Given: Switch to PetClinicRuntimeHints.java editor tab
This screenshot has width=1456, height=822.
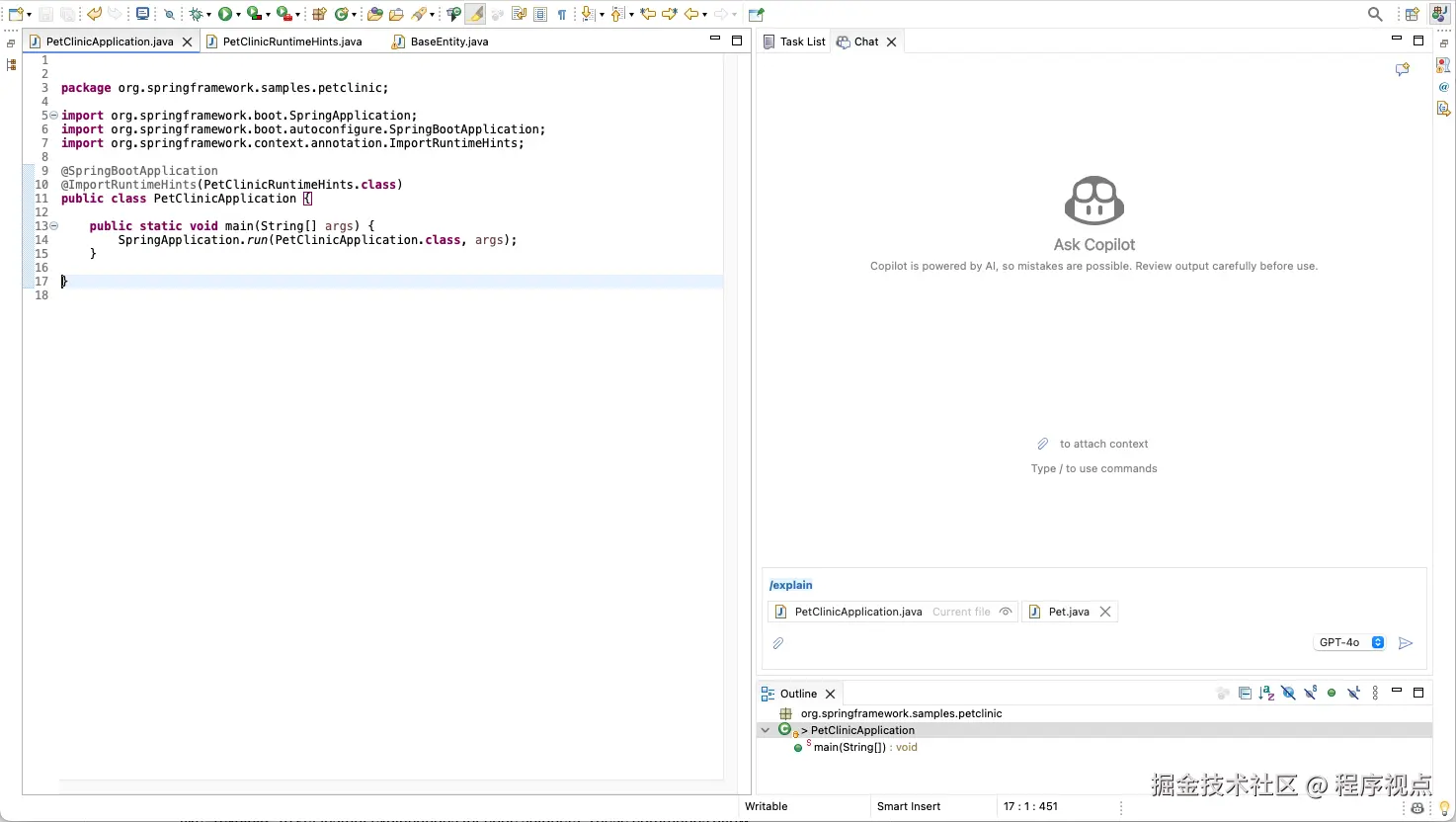Looking at the screenshot, I should [x=292, y=41].
